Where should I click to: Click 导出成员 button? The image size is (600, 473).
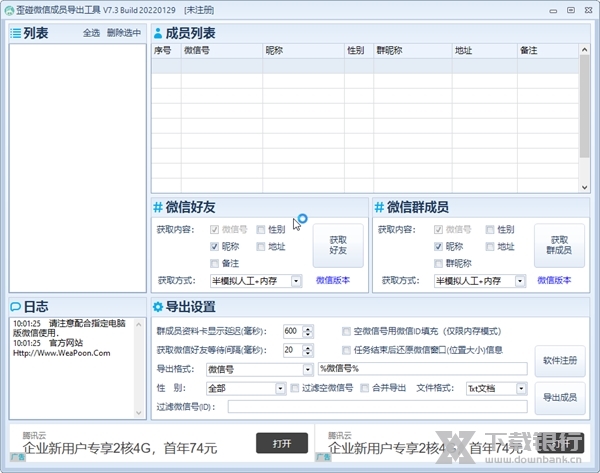point(560,398)
